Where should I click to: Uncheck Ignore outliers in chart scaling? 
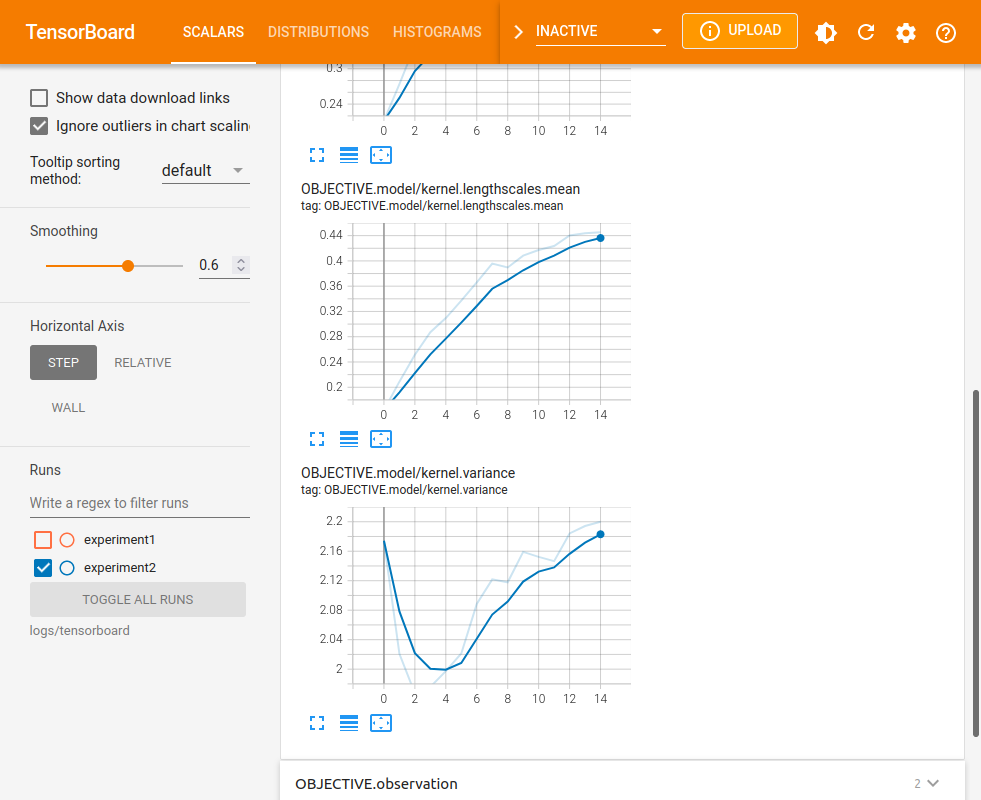37,126
